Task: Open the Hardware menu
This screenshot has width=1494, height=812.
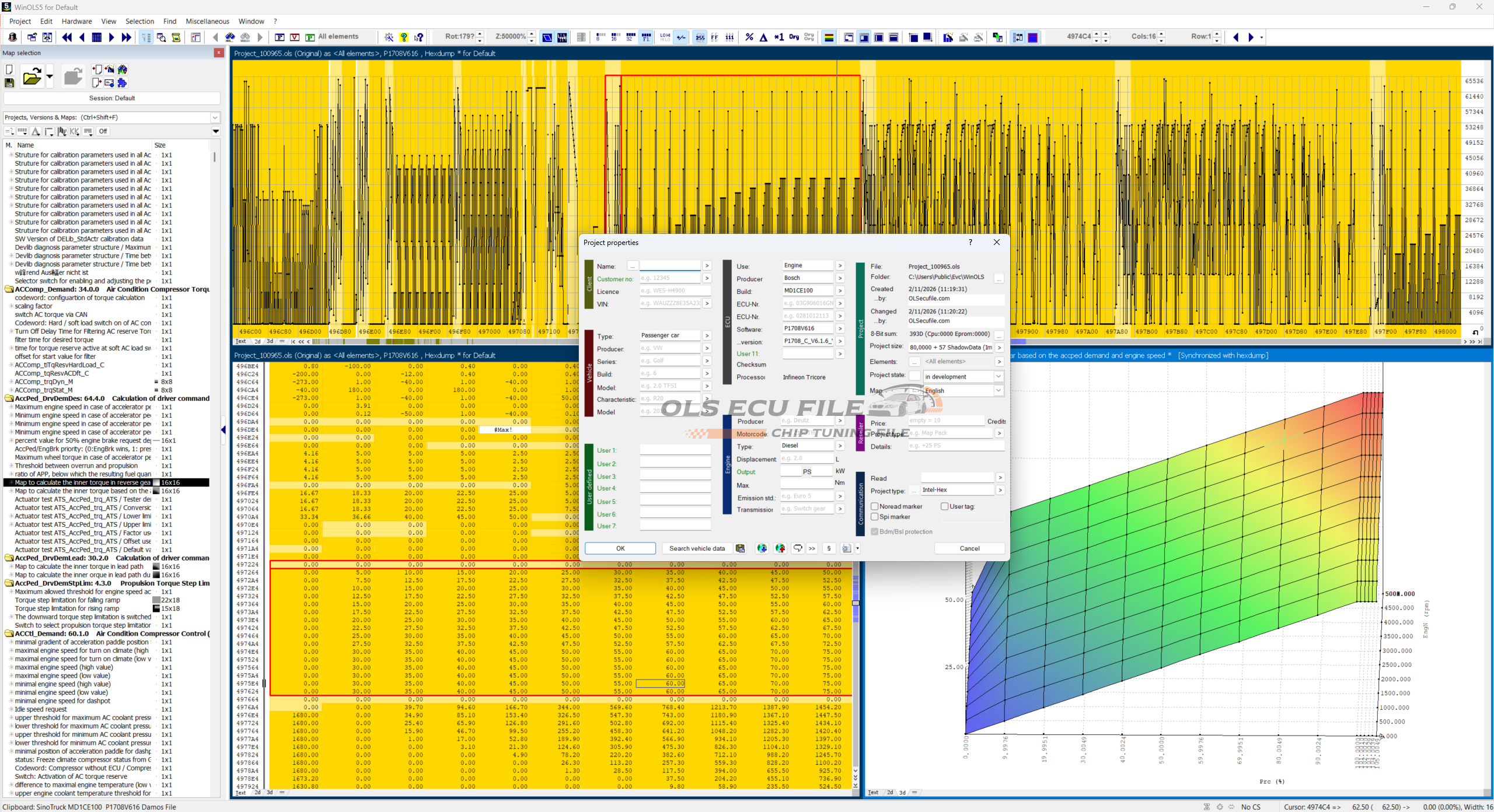Action: pyautogui.click(x=76, y=21)
